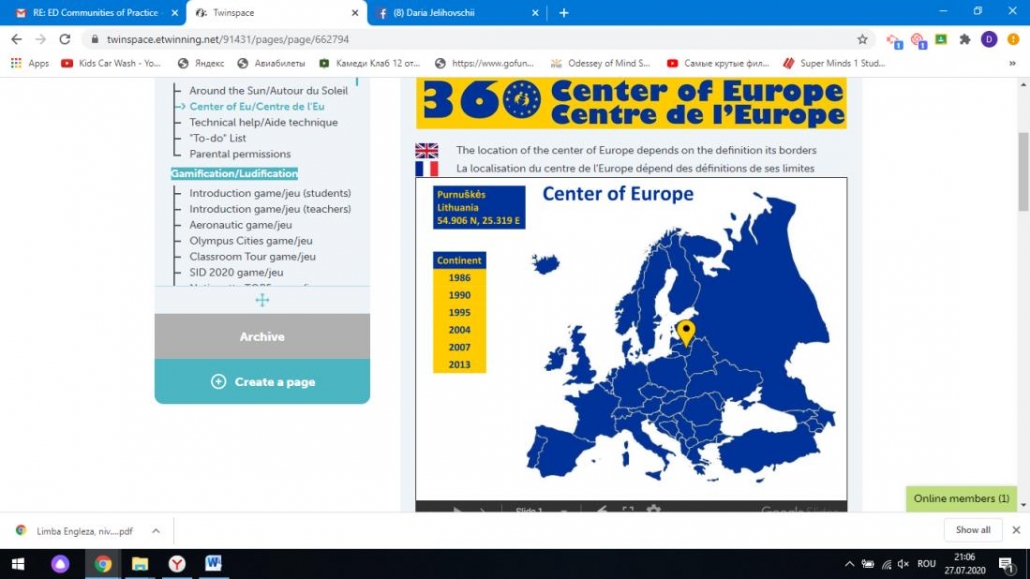The width and height of the screenshot is (1030, 579).
Task: Click the slideshow settings gear icon
Action: coord(653,510)
